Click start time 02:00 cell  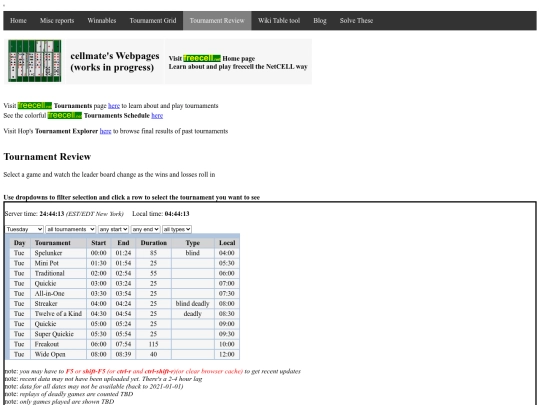tap(98, 273)
